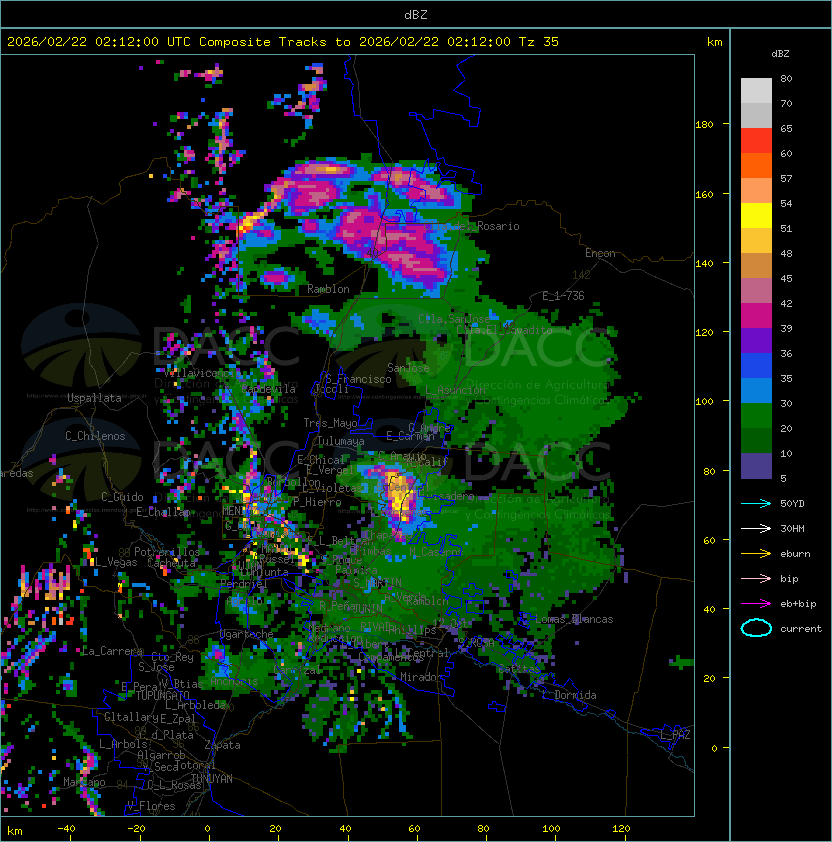This screenshot has height=842, width=832.
Task: Select the light gray 70-80 dBZ swatch
Action: click(x=756, y=91)
